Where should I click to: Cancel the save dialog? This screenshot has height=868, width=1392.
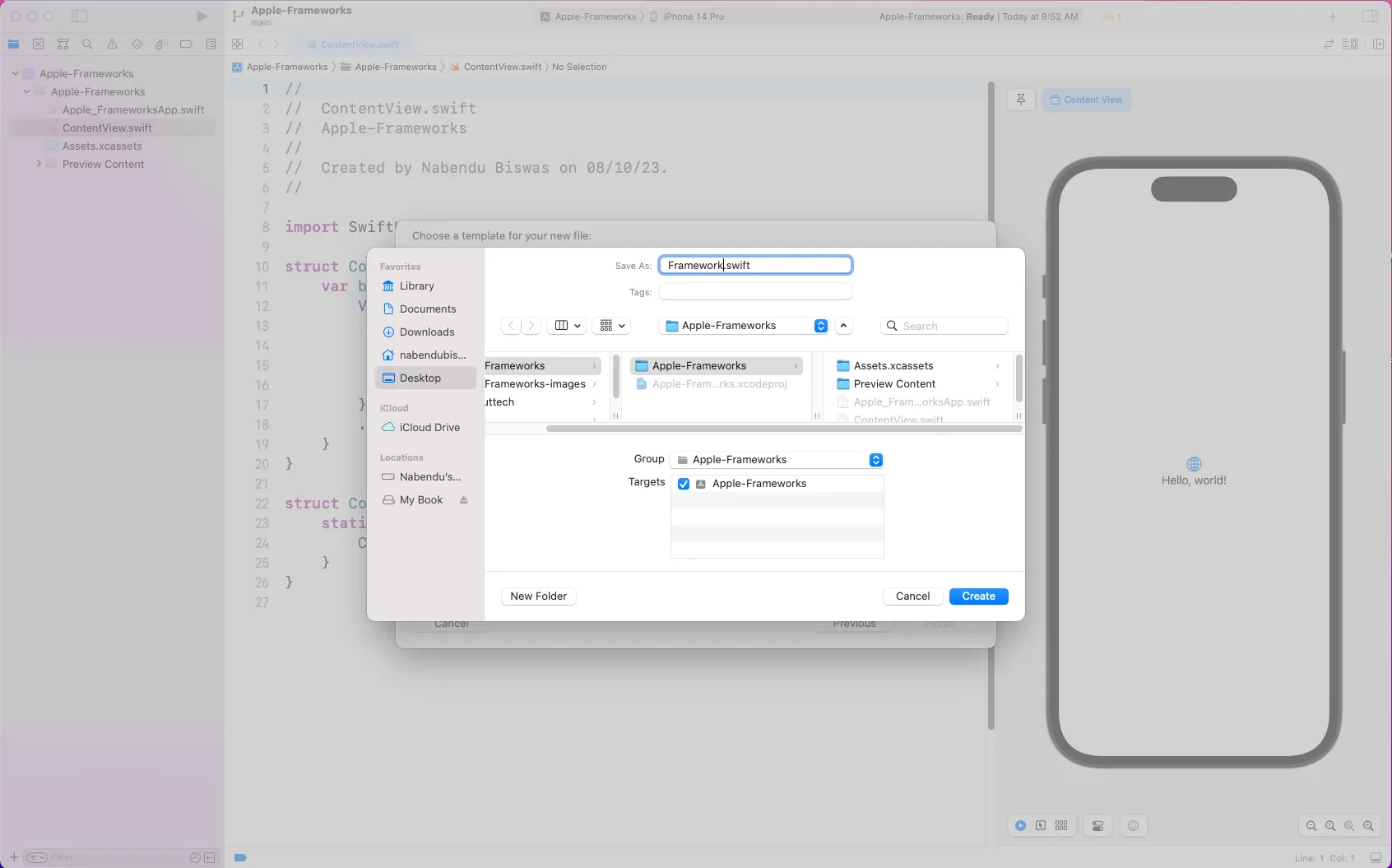[912, 596]
